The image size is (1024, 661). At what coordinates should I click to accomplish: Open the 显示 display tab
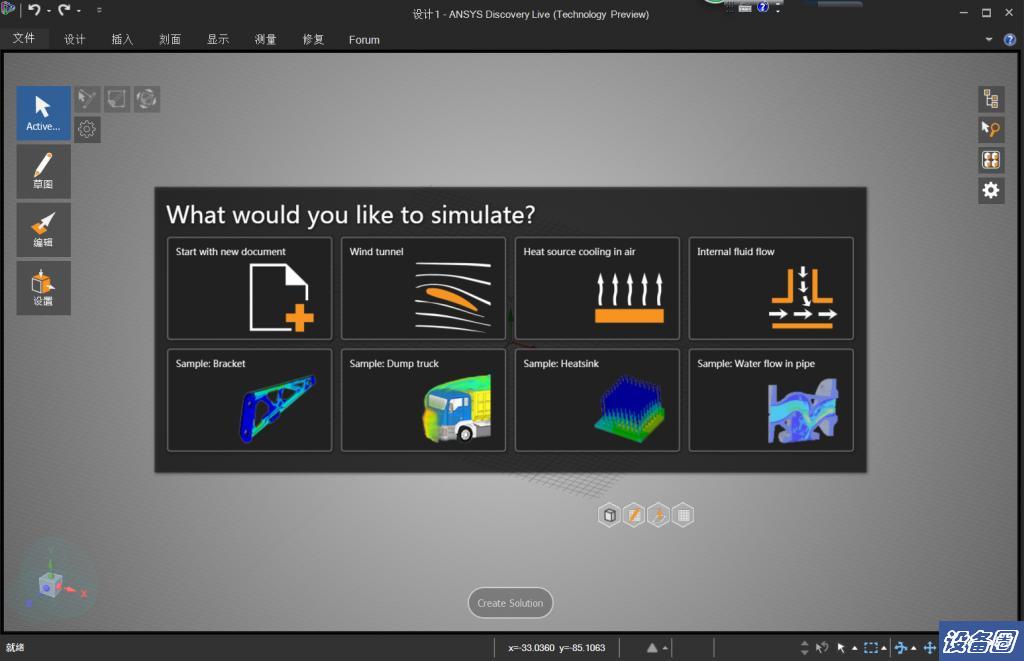pos(217,39)
